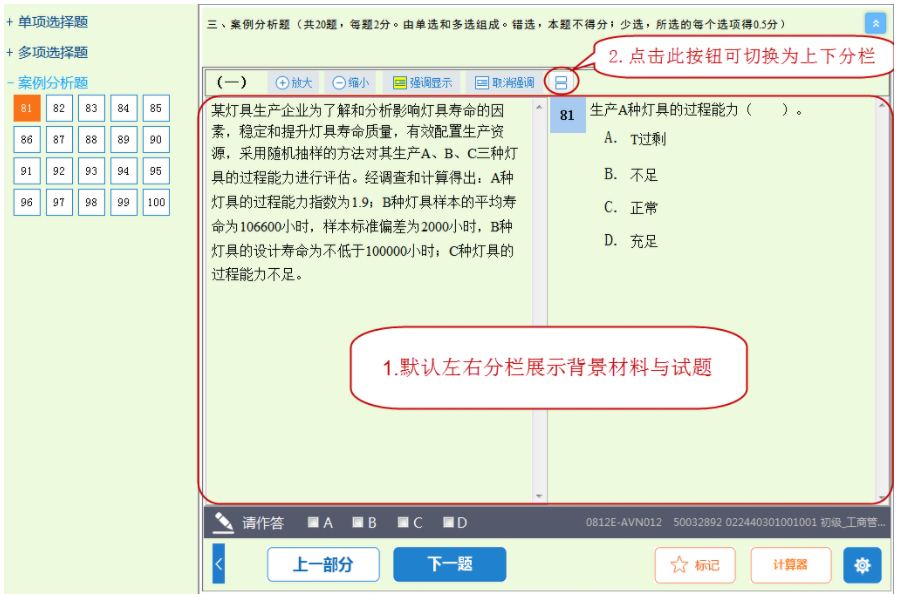Jump to question 90

156,139
